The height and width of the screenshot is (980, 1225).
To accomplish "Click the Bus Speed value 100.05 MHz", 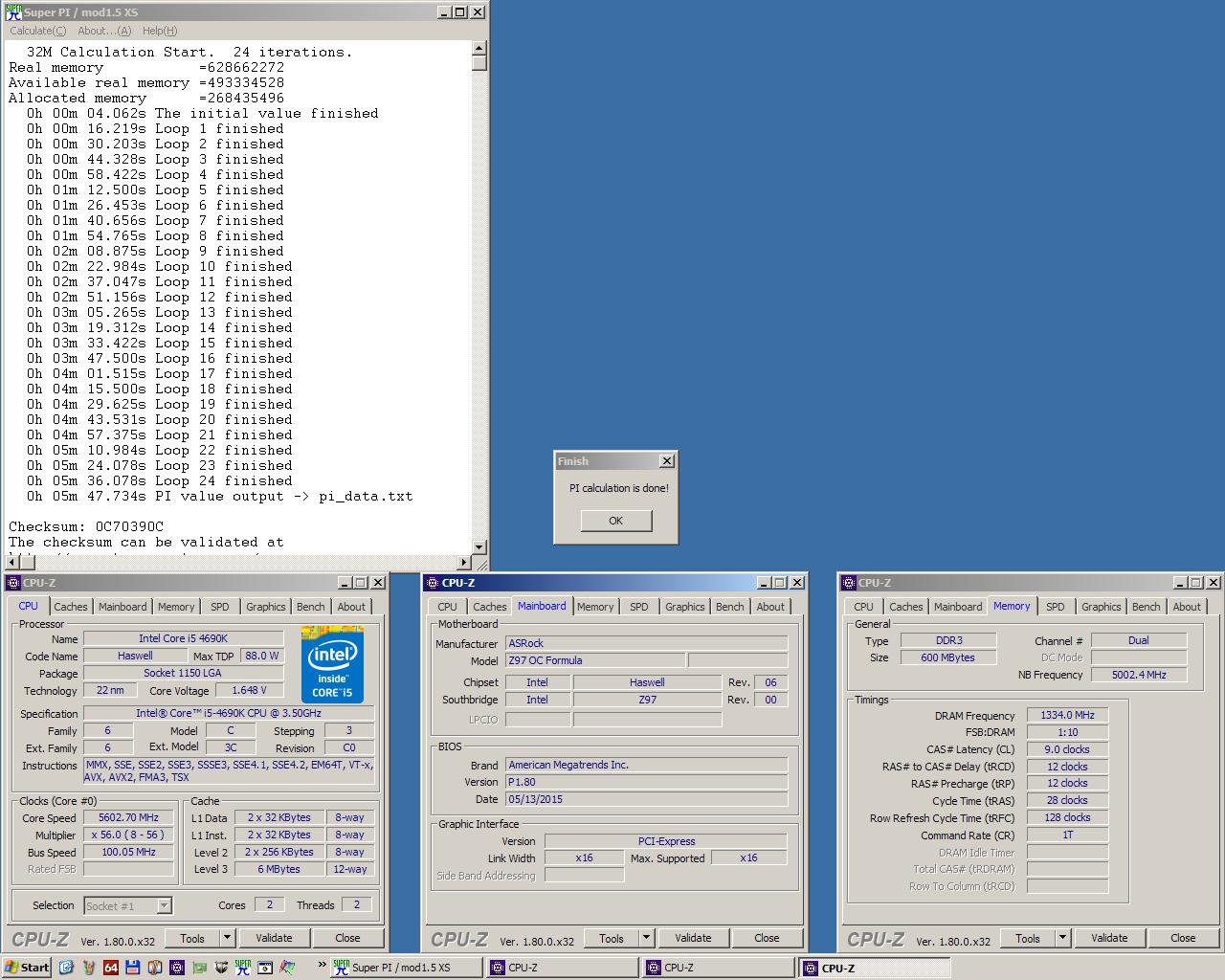I will coord(128,853).
